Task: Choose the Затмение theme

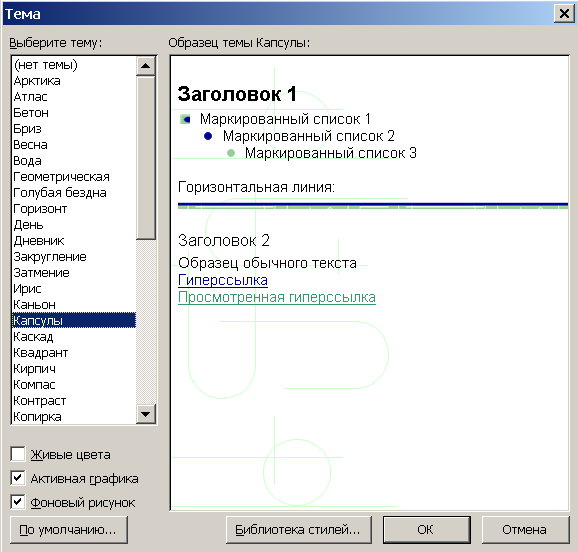Action: click(x=74, y=272)
